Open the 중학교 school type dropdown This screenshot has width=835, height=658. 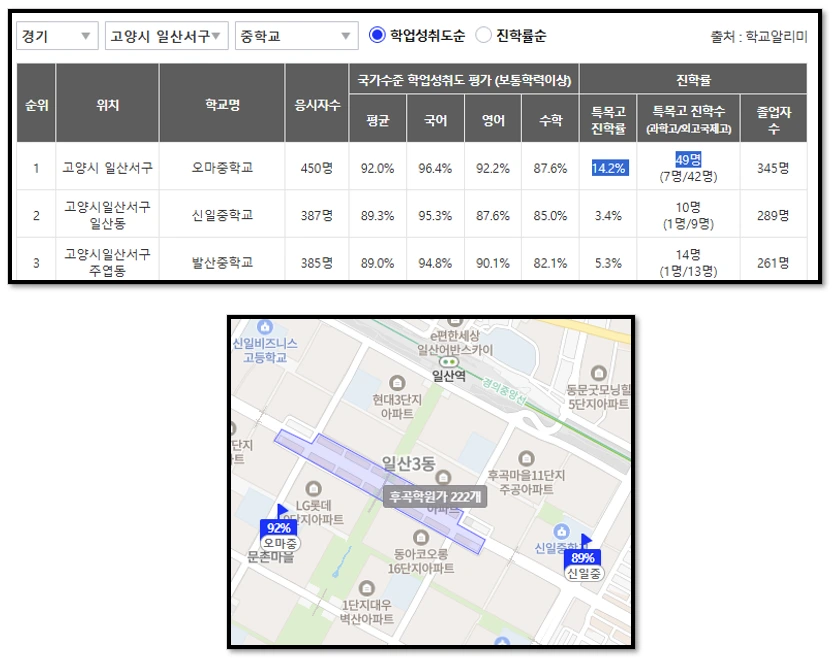pyautogui.click(x=297, y=36)
